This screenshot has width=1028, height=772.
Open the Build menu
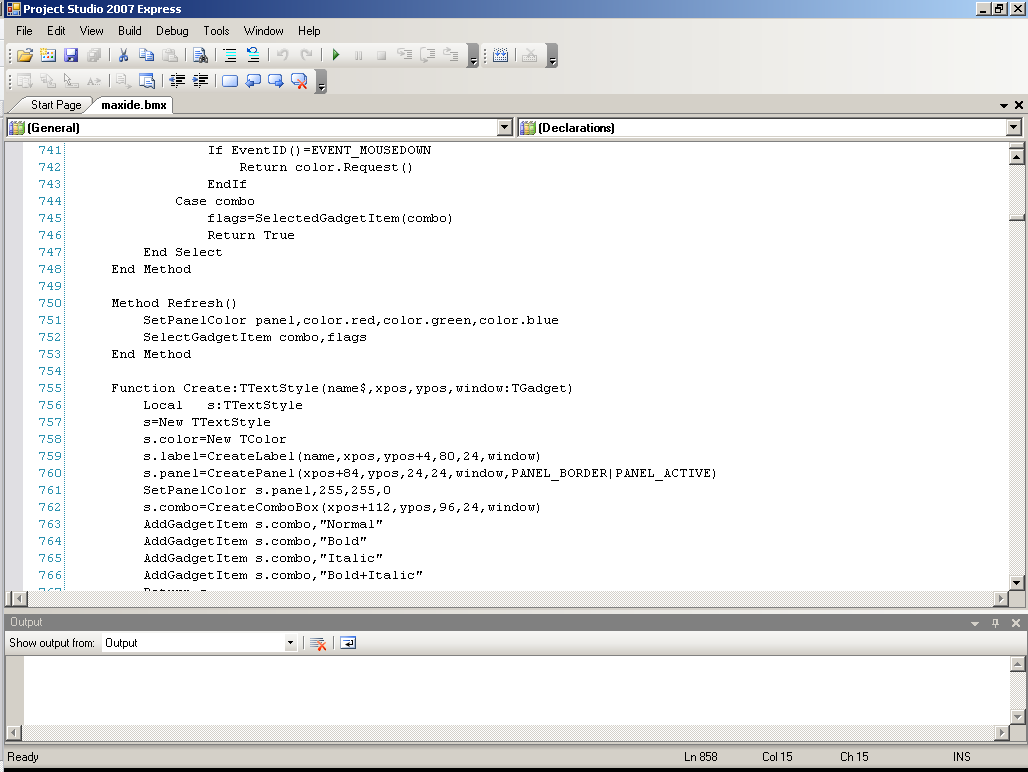pyautogui.click(x=130, y=31)
